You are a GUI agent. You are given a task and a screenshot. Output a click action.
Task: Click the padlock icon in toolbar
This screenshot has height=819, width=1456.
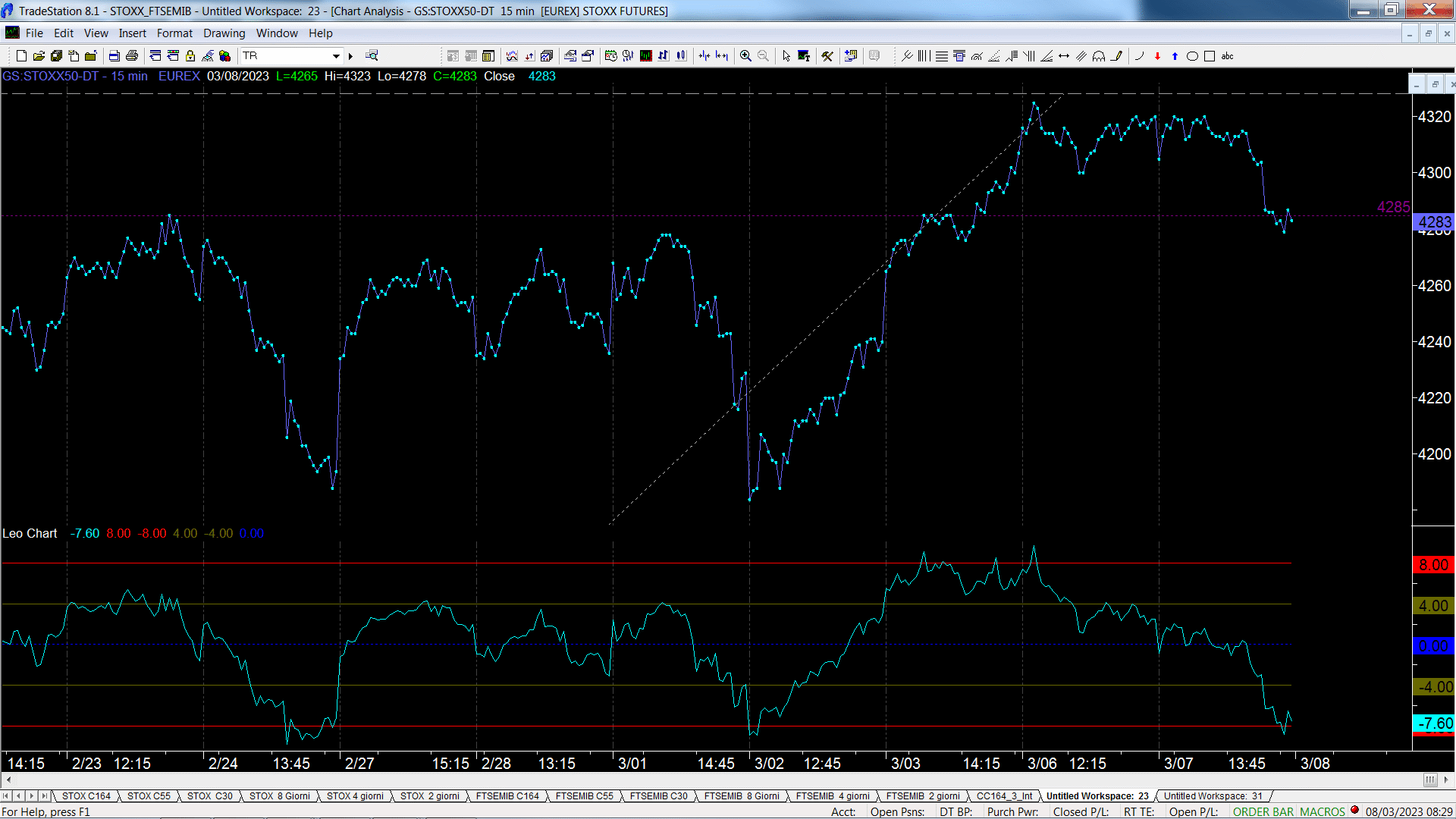click(190, 56)
